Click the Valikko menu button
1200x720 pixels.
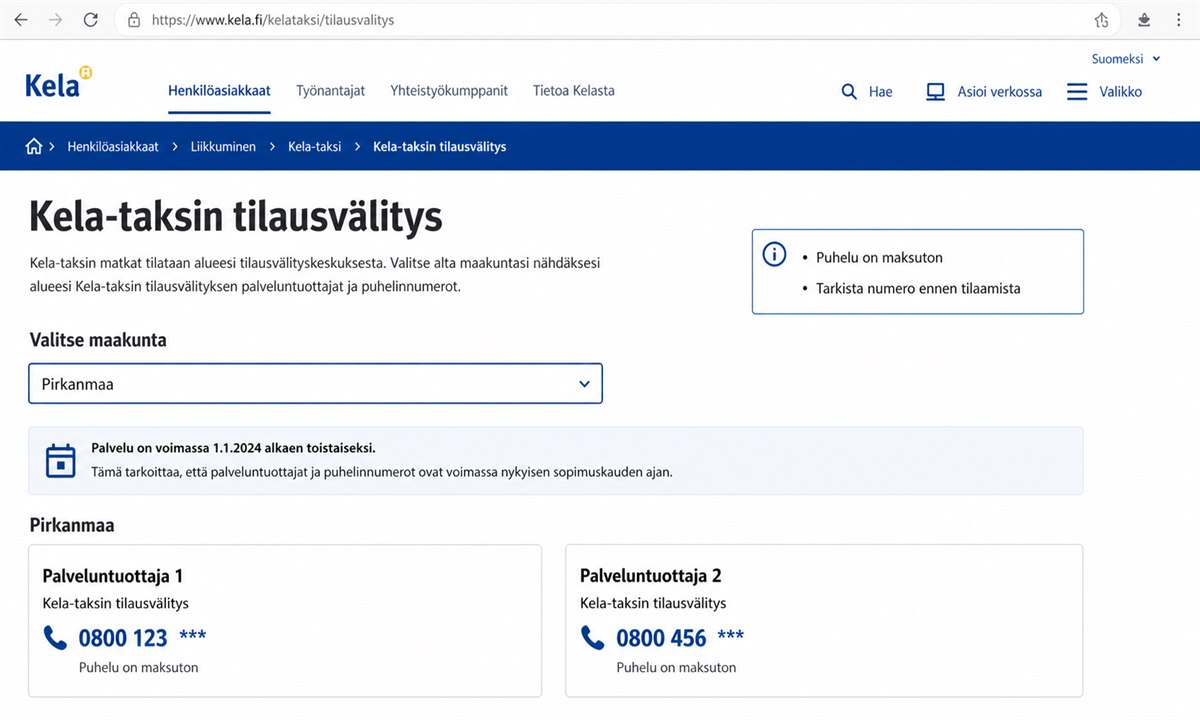tap(1104, 92)
